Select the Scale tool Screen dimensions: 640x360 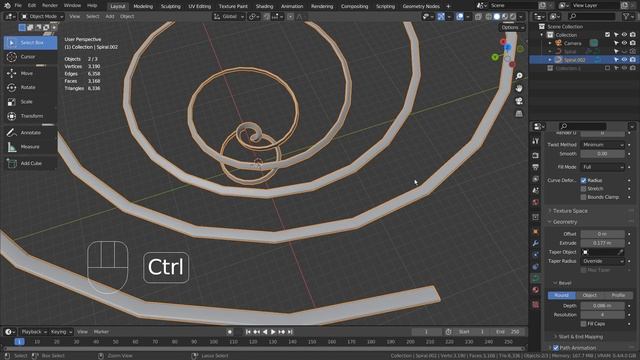(x=30, y=102)
